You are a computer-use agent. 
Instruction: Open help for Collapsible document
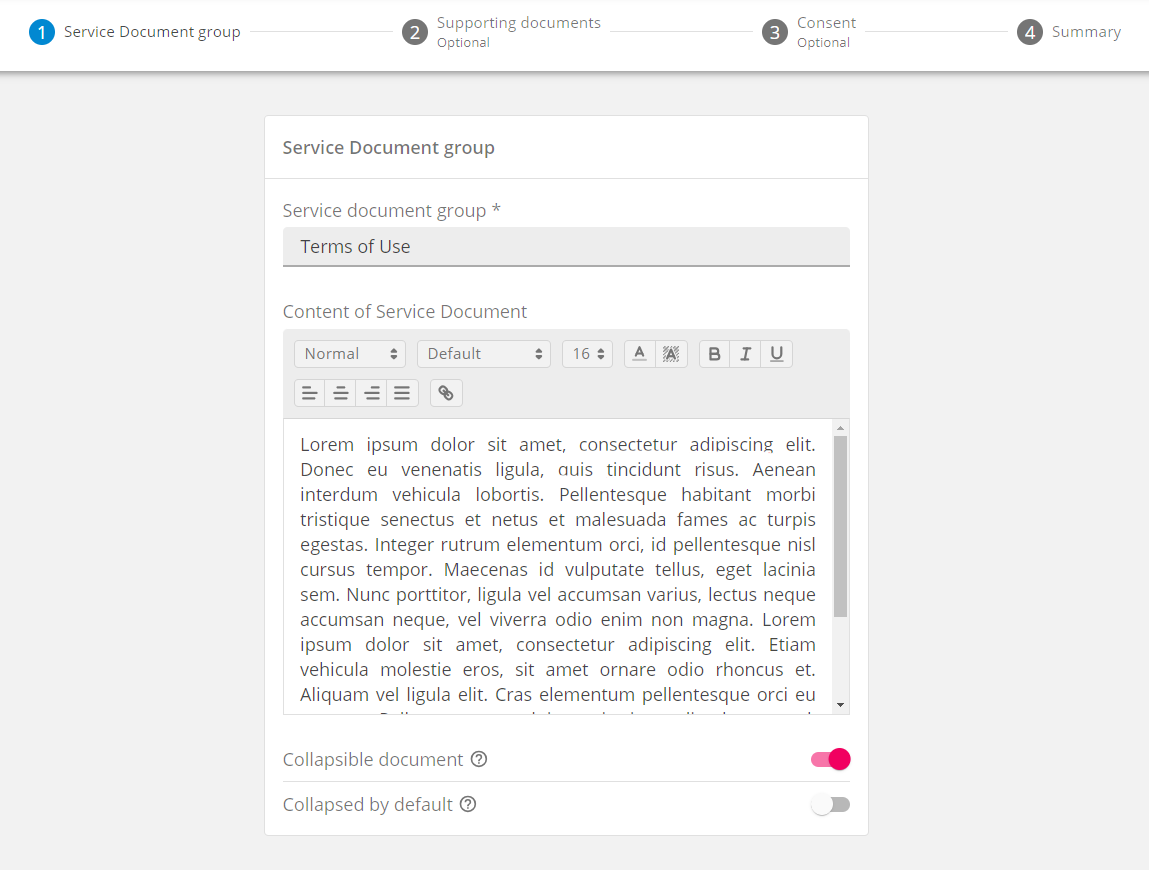[478, 759]
